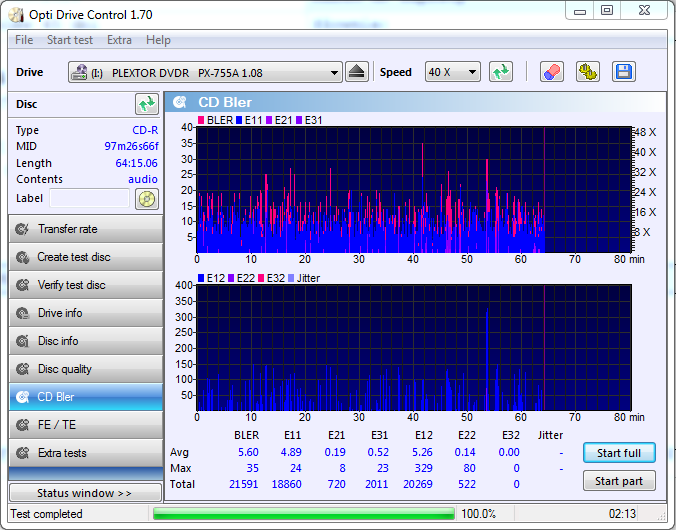The height and width of the screenshot is (530, 676).
Task: Click the E11 legend color swatch
Action: click(x=239, y=120)
